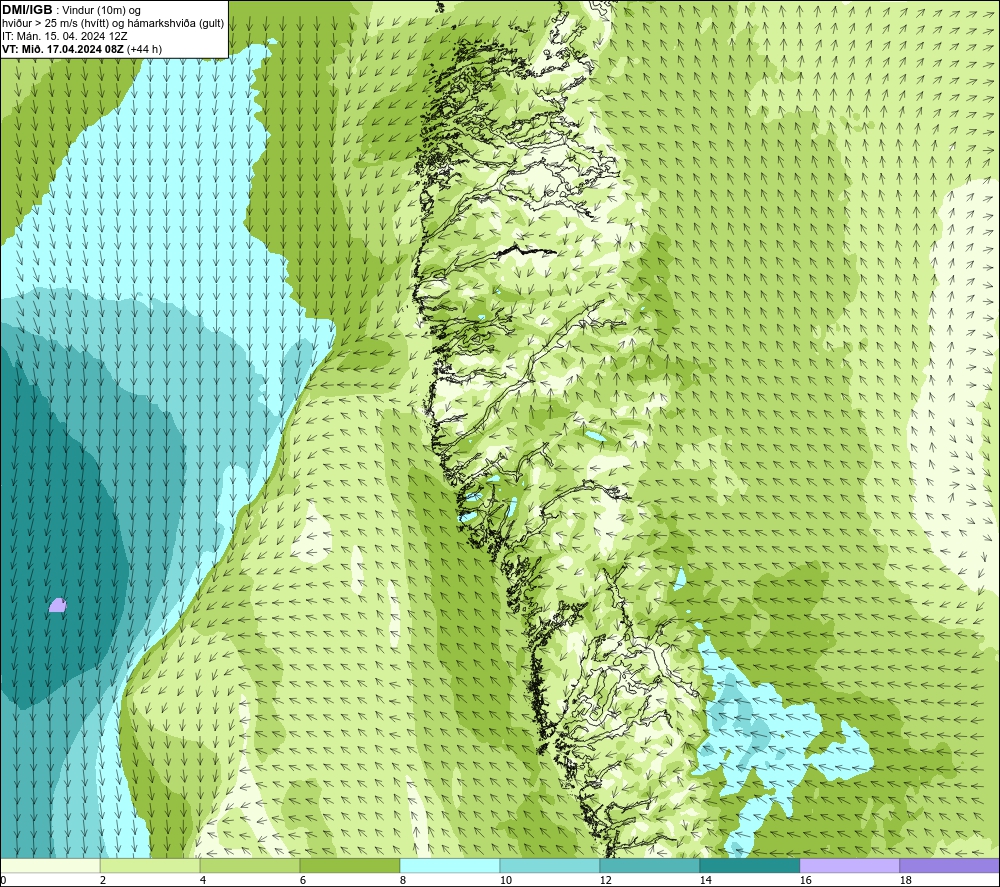Image resolution: width=1000 pixels, height=887 pixels.
Task: Click the palest 0–2 m/s legend swatch
Action: click(50, 865)
